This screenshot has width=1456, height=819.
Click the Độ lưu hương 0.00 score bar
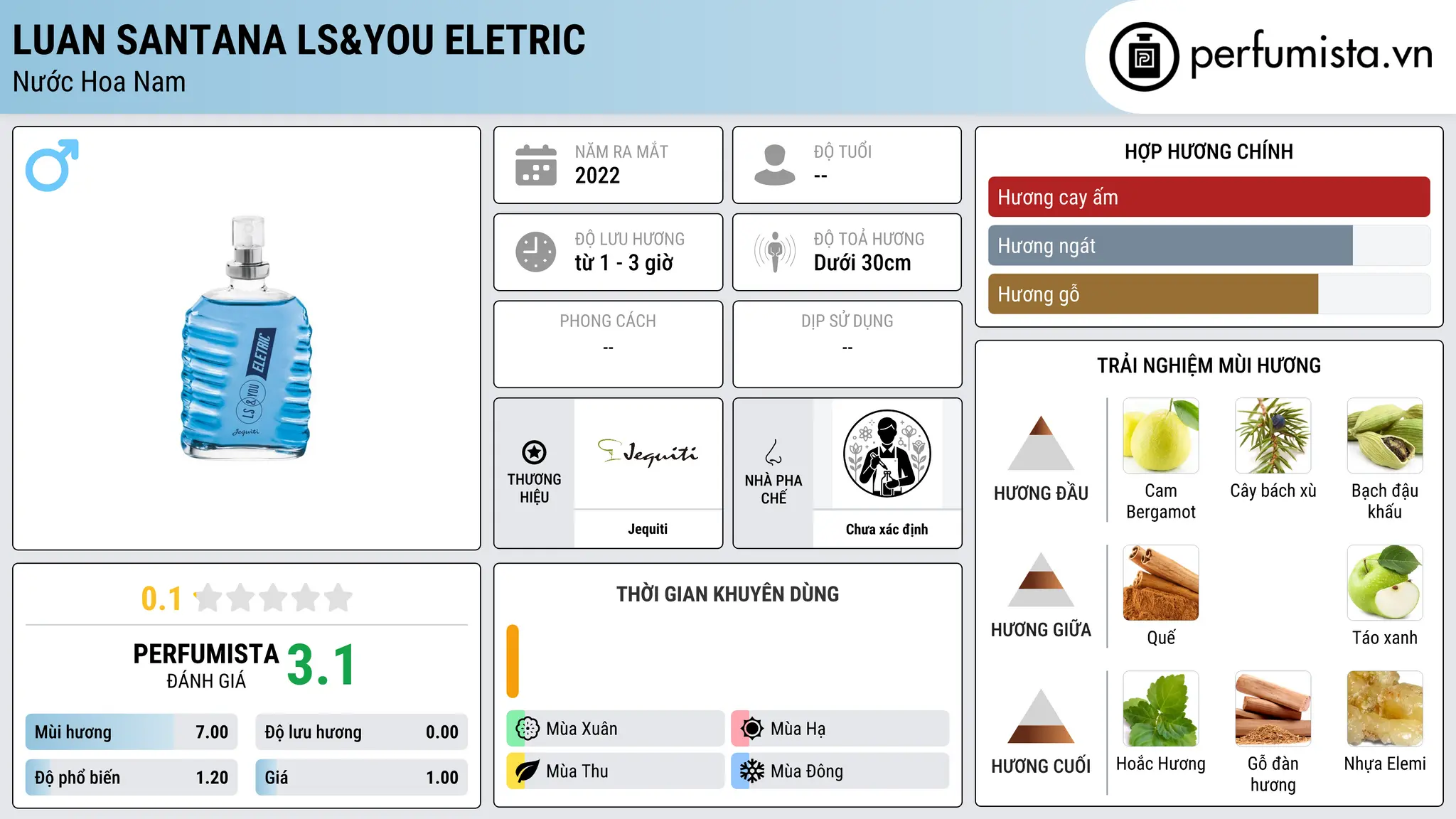pyautogui.click(x=362, y=732)
